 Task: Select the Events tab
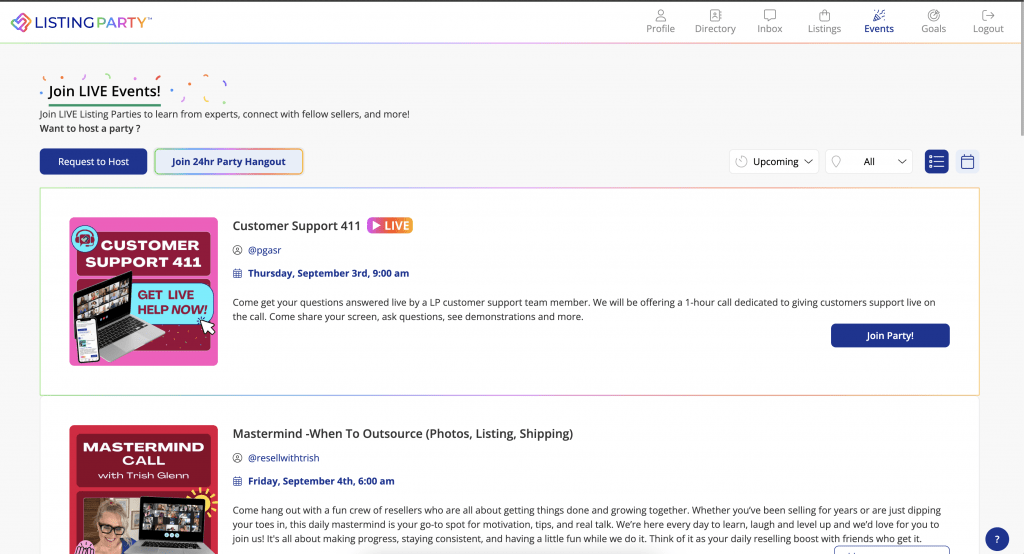pos(879,22)
